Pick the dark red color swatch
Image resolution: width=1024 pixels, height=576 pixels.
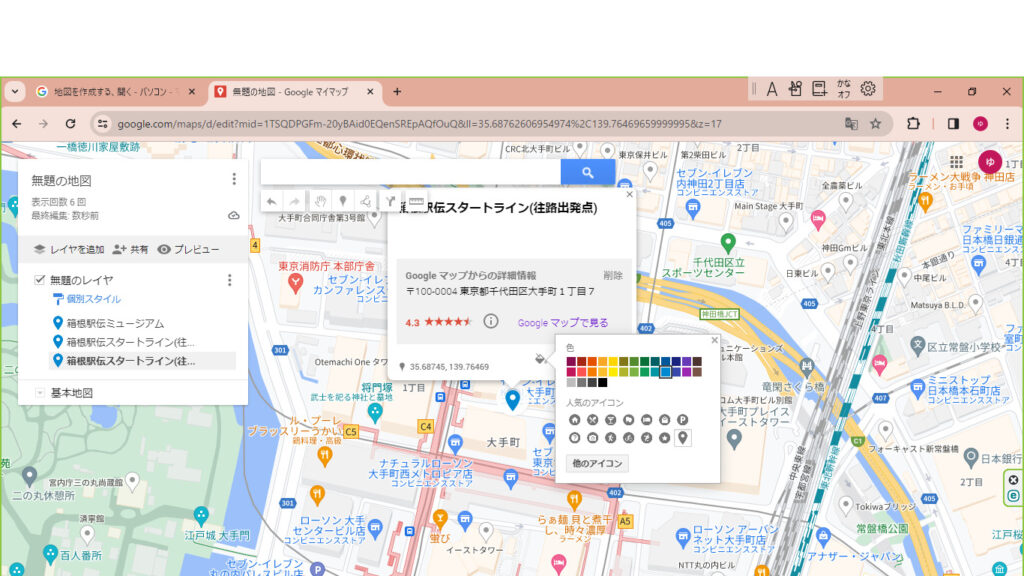coord(582,362)
